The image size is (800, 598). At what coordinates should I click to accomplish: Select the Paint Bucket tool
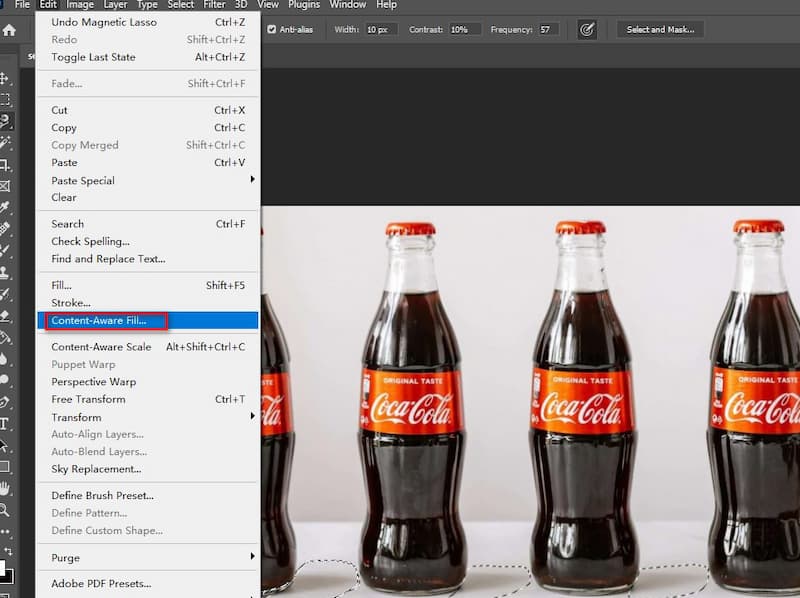click(x=5, y=337)
